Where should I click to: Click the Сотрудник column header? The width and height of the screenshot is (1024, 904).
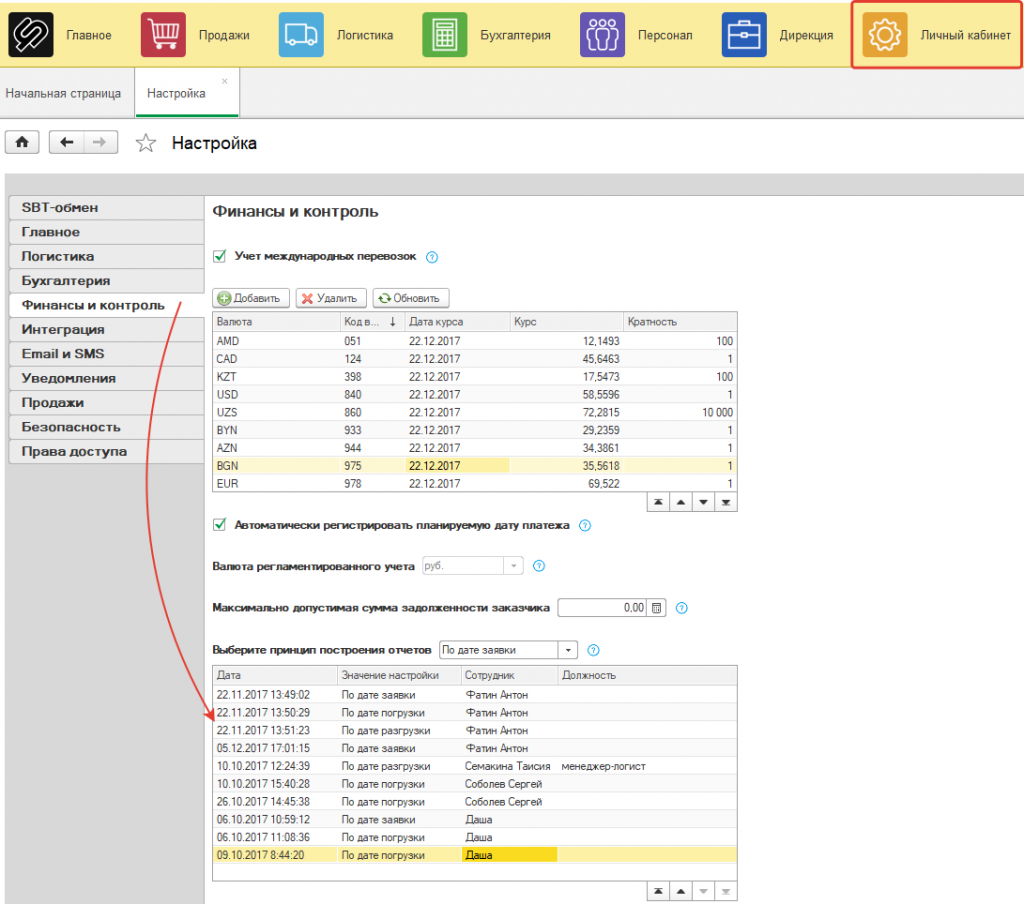[509, 675]
